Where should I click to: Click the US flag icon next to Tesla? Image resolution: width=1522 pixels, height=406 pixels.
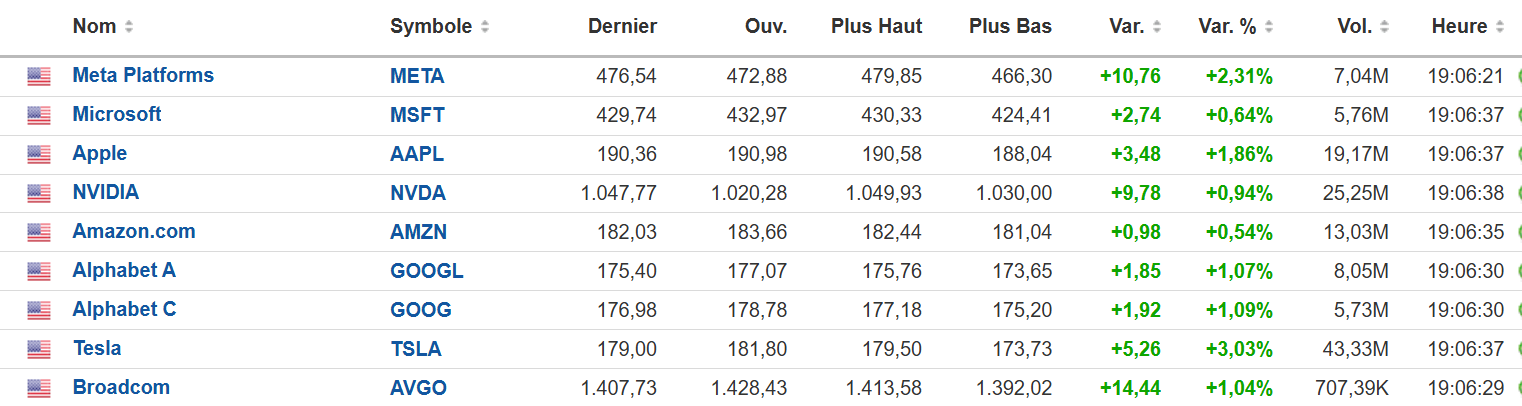pos(39,349)
